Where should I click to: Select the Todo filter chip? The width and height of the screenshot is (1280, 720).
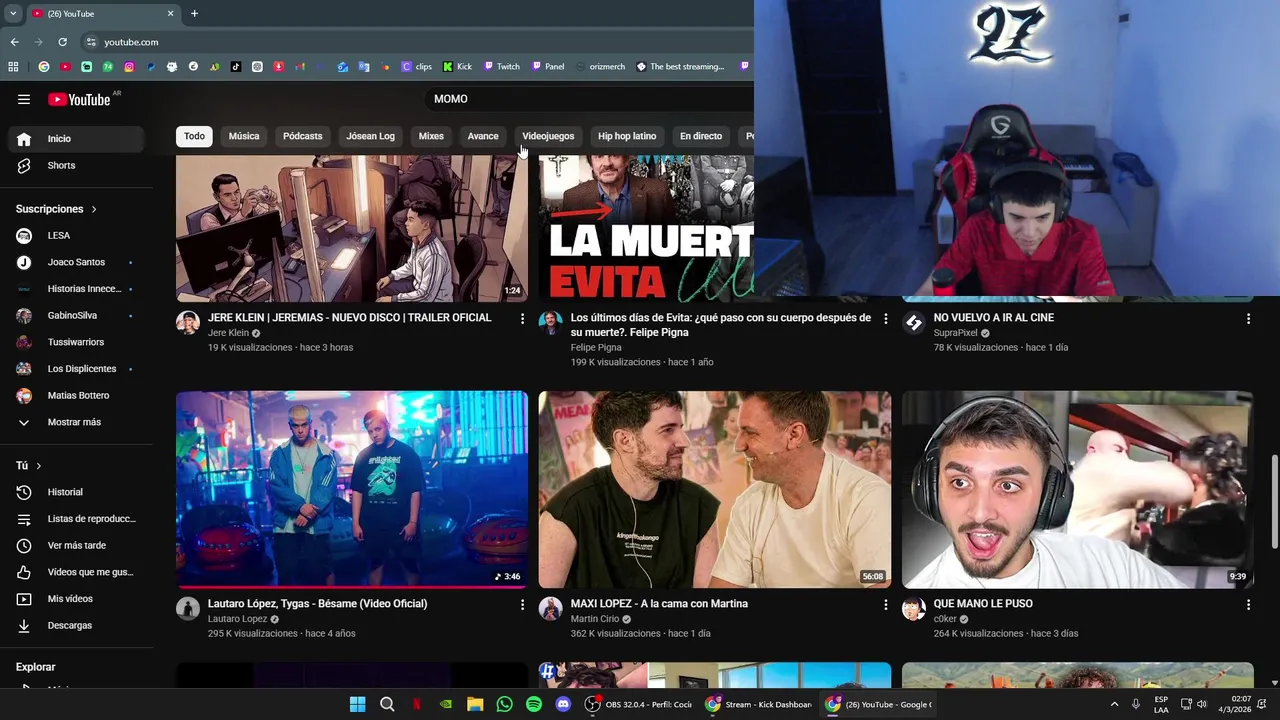pos(194,136)
